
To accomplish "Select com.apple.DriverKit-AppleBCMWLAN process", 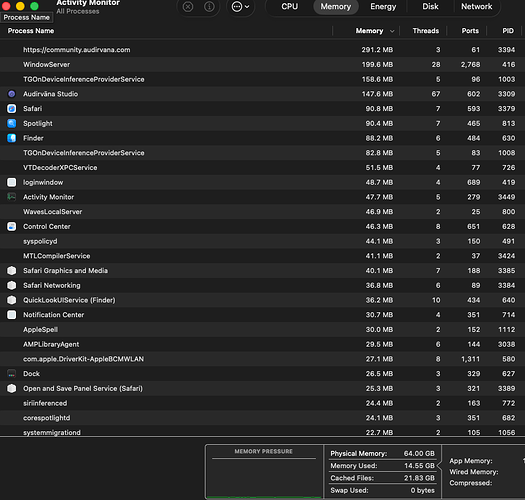I will pos(262,359).
